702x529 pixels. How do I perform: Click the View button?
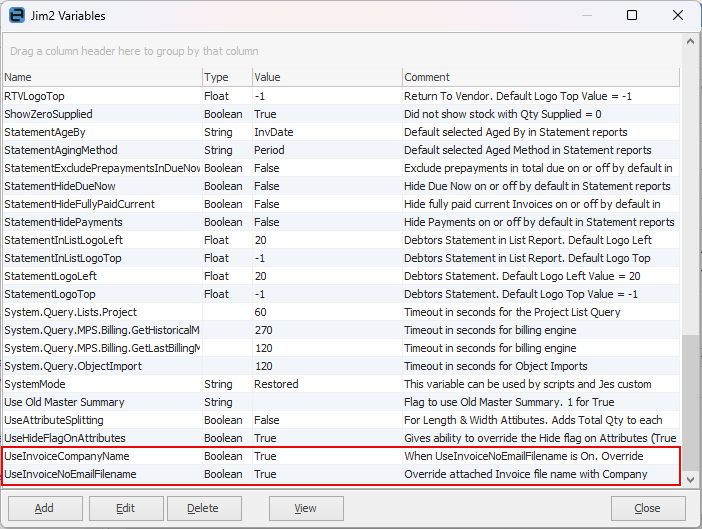306,508
